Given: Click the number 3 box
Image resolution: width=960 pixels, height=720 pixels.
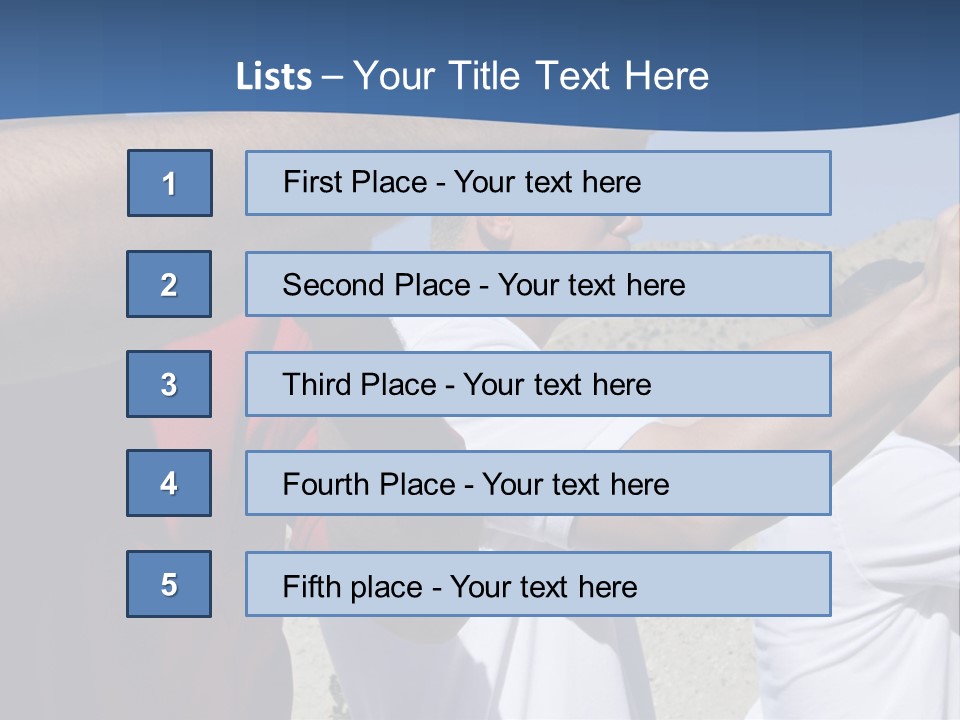Looking at the screenshot, I should pyautogui.click(x=169, y=384).
